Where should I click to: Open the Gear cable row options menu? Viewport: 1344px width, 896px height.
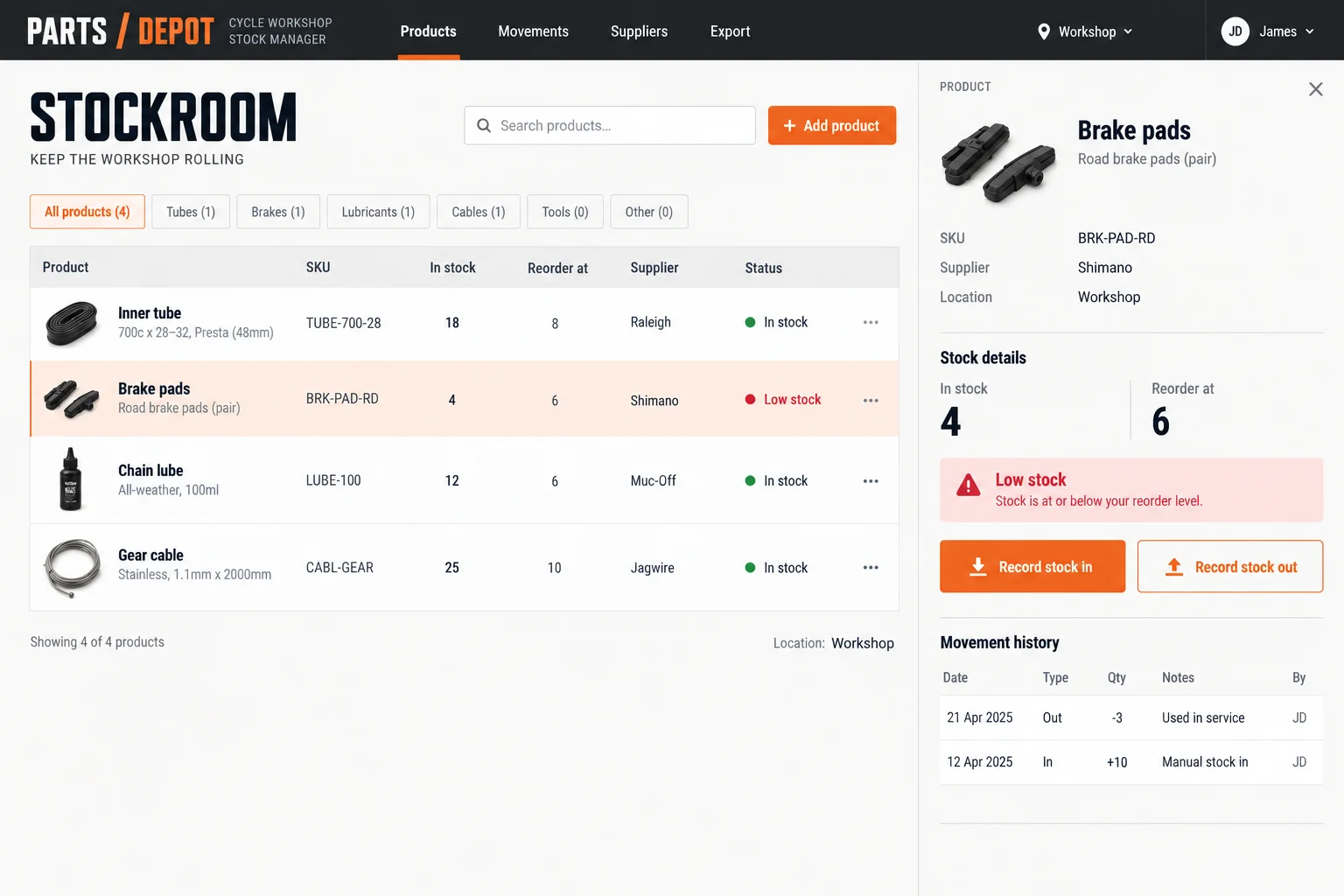(x=871, y=568)
